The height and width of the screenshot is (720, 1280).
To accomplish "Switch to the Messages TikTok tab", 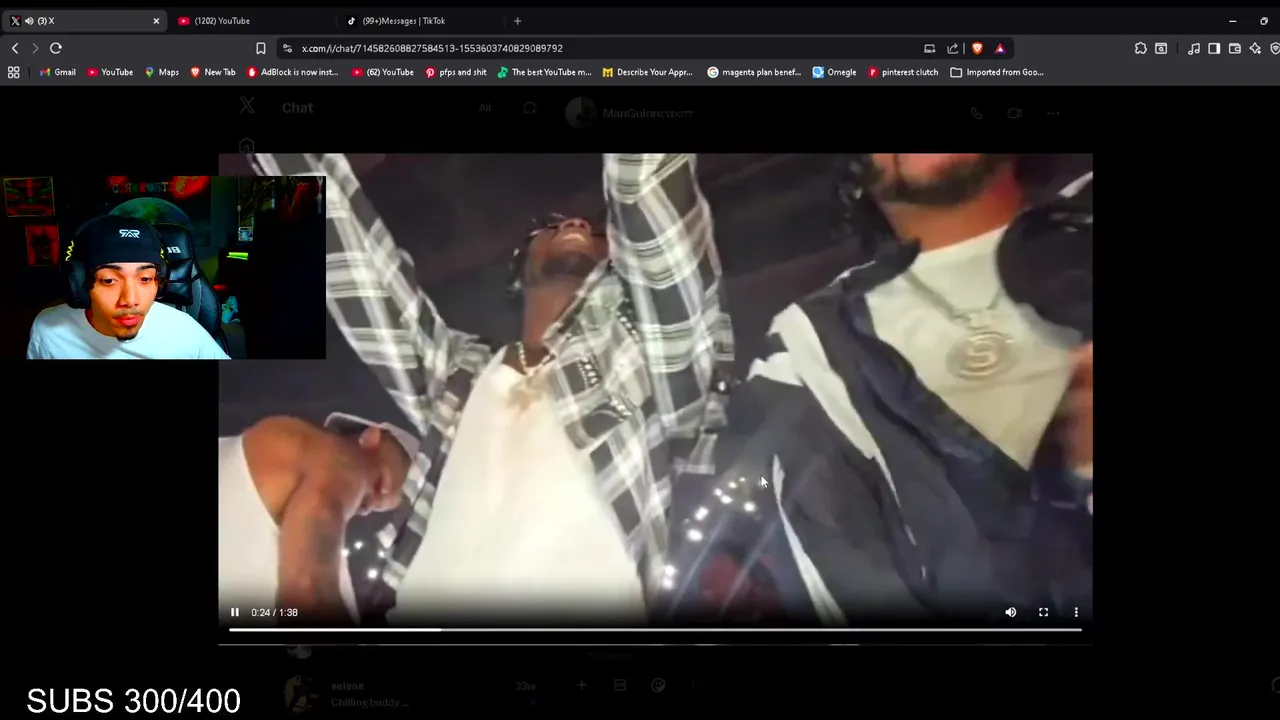I will (420, 20).
